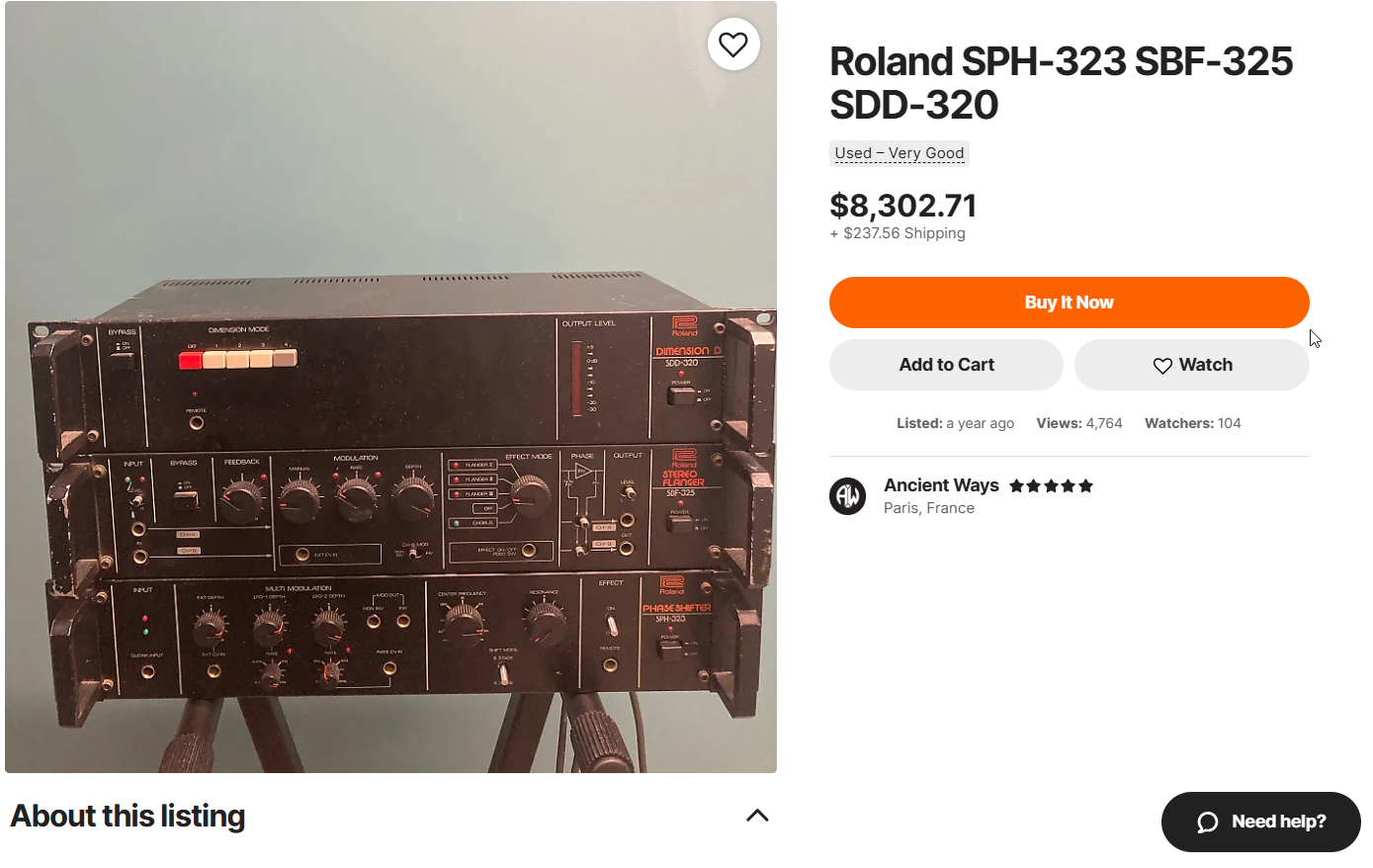1373x868 pixels.
Task: View the seller's five-star rating
Action: pyautogui.click(x=1052, y=485)
